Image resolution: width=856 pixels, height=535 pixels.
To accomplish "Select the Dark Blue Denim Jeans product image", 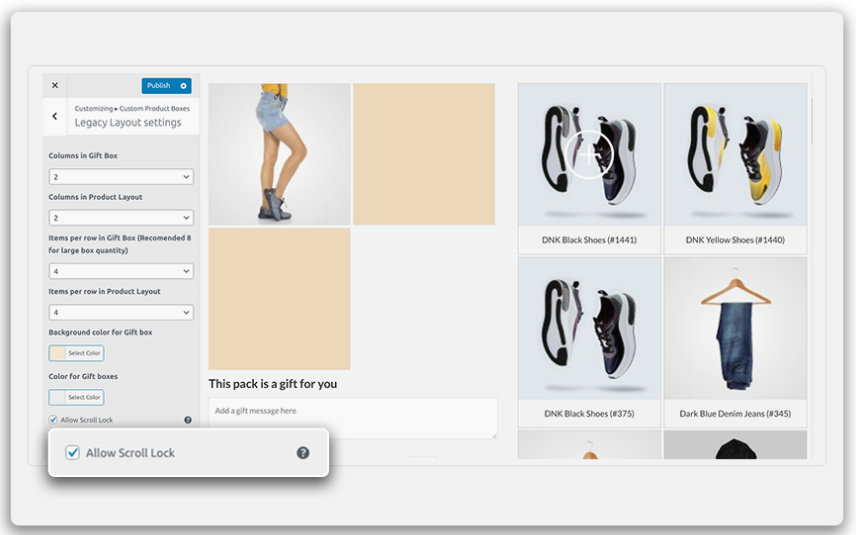I will tap(735, 329).
